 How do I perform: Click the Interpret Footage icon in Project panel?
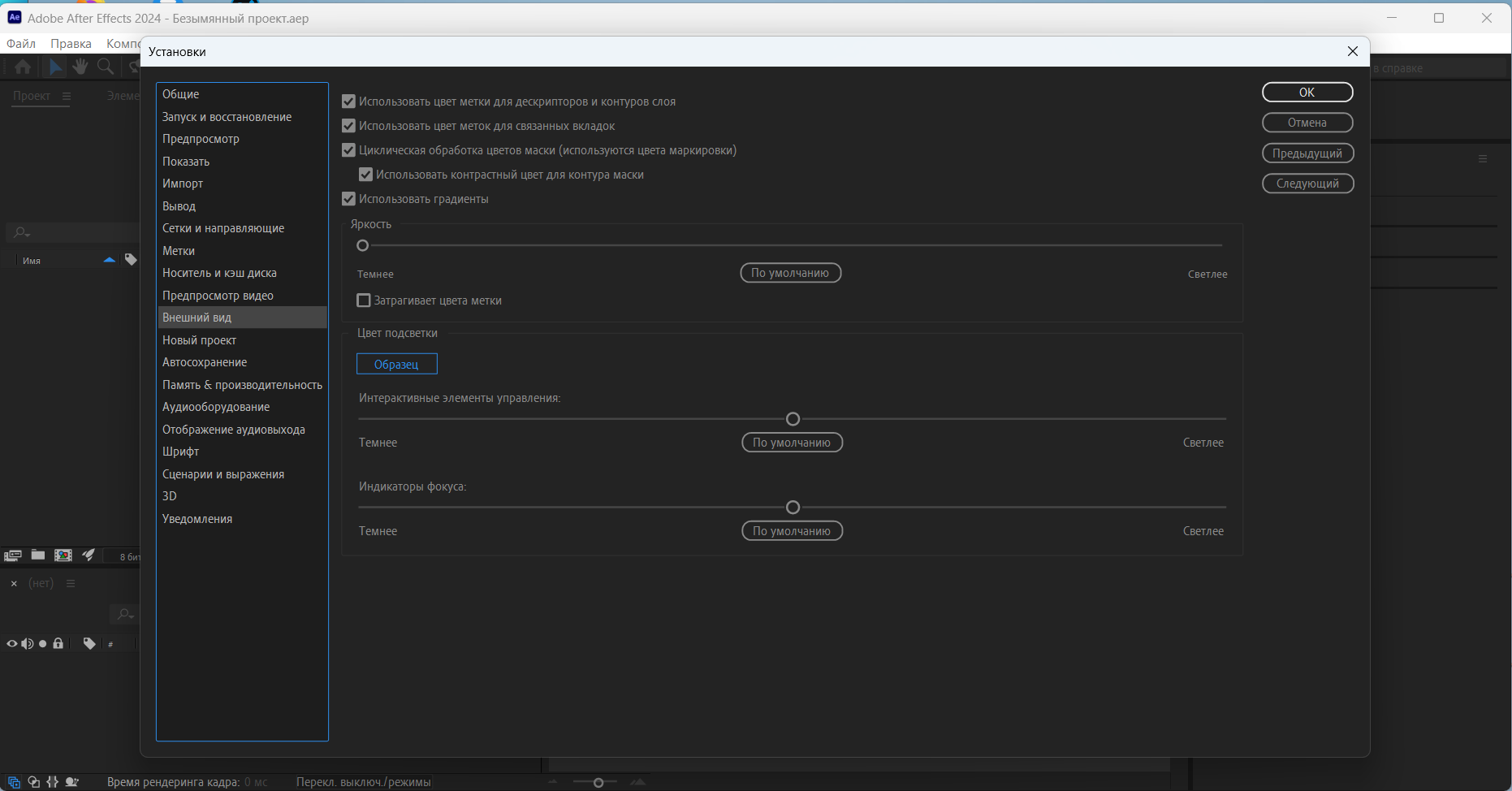click(x=13, y=555)
